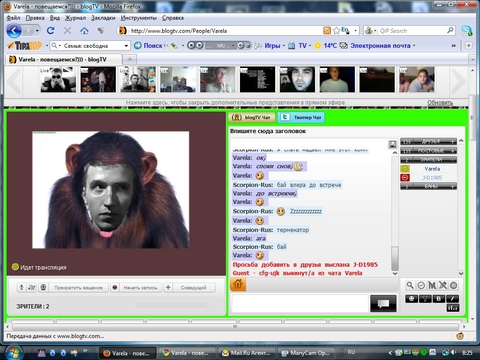Click the chat tools crossed tools icon
Viewport: 480px width, 360px height.
coord(443,285)
